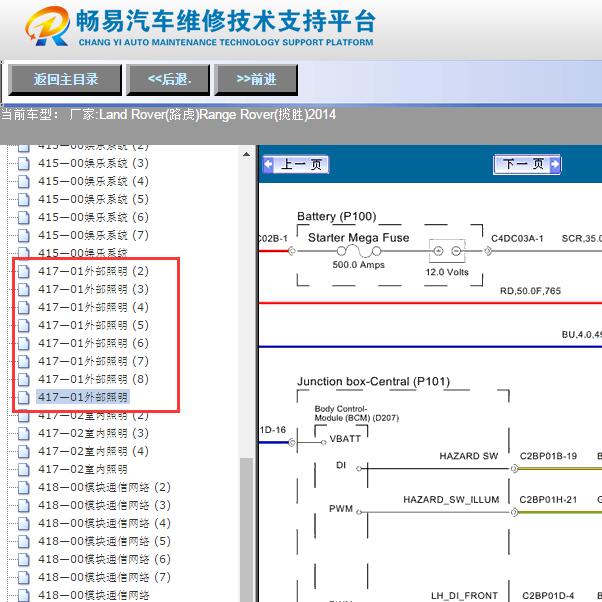
Task: Click document icon beside 417—01外部照明 (3)
Action: (x=24, y=289)
